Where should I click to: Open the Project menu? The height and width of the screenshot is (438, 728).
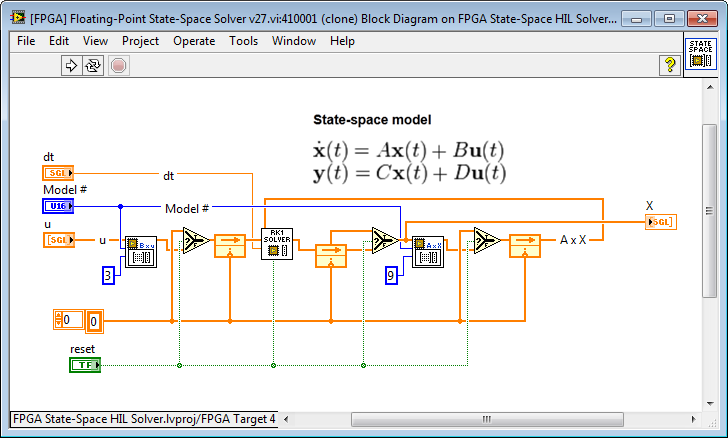tap(140, 41)
